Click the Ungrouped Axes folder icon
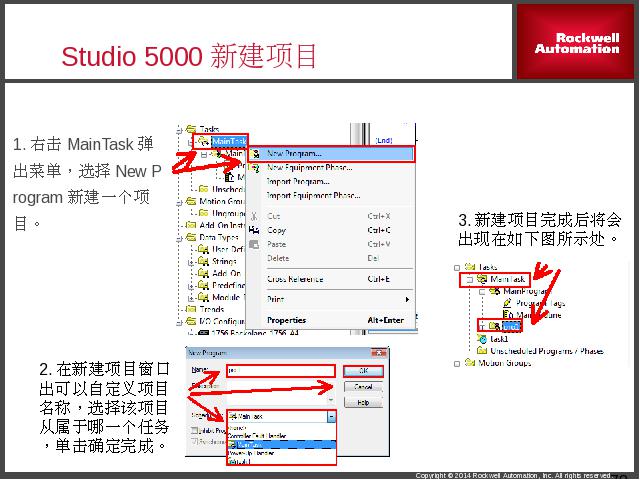 (x=203, y=213)
